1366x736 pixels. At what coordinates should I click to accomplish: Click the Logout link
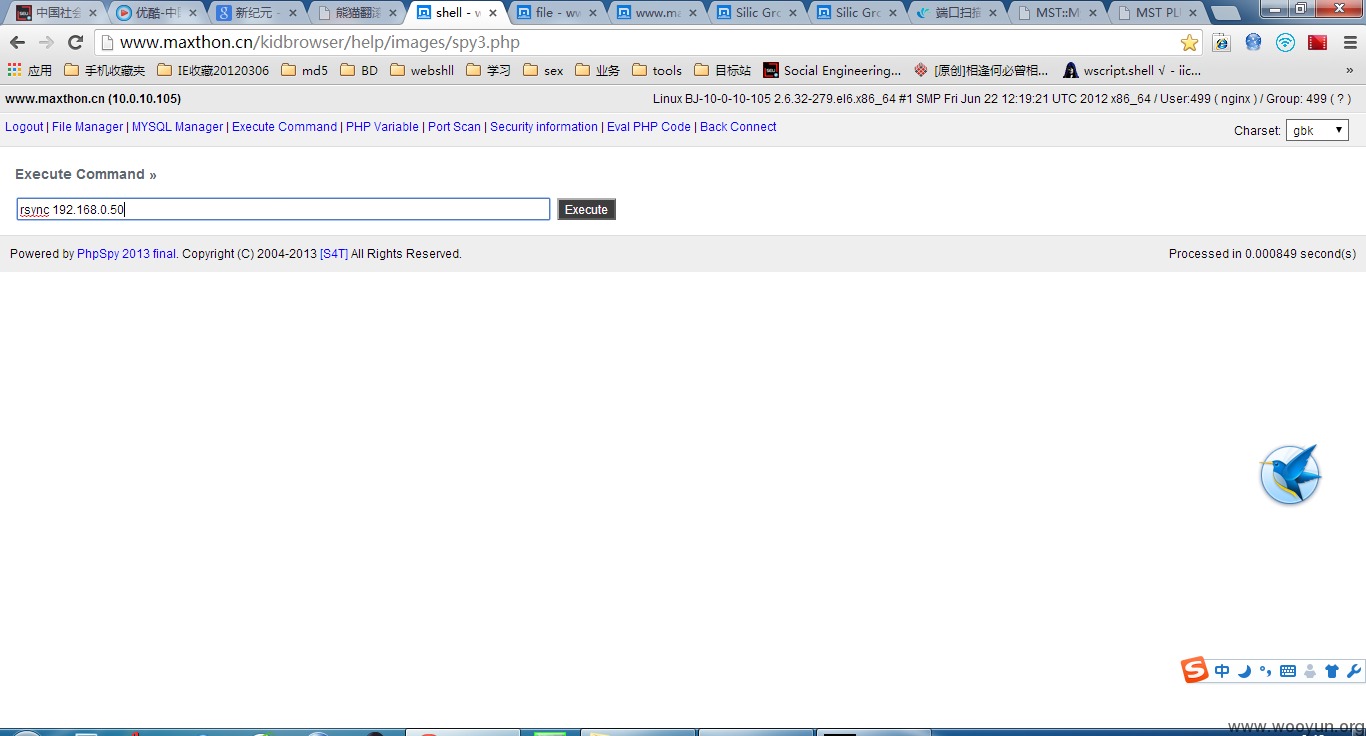point(24,127)
